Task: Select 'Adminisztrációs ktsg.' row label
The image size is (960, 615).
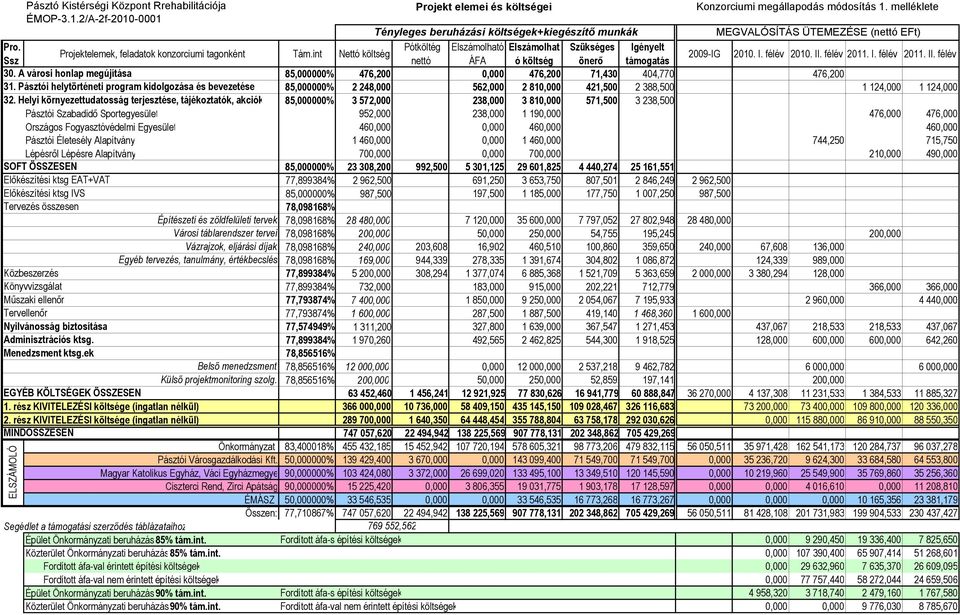Action: (x=47, y=339)
